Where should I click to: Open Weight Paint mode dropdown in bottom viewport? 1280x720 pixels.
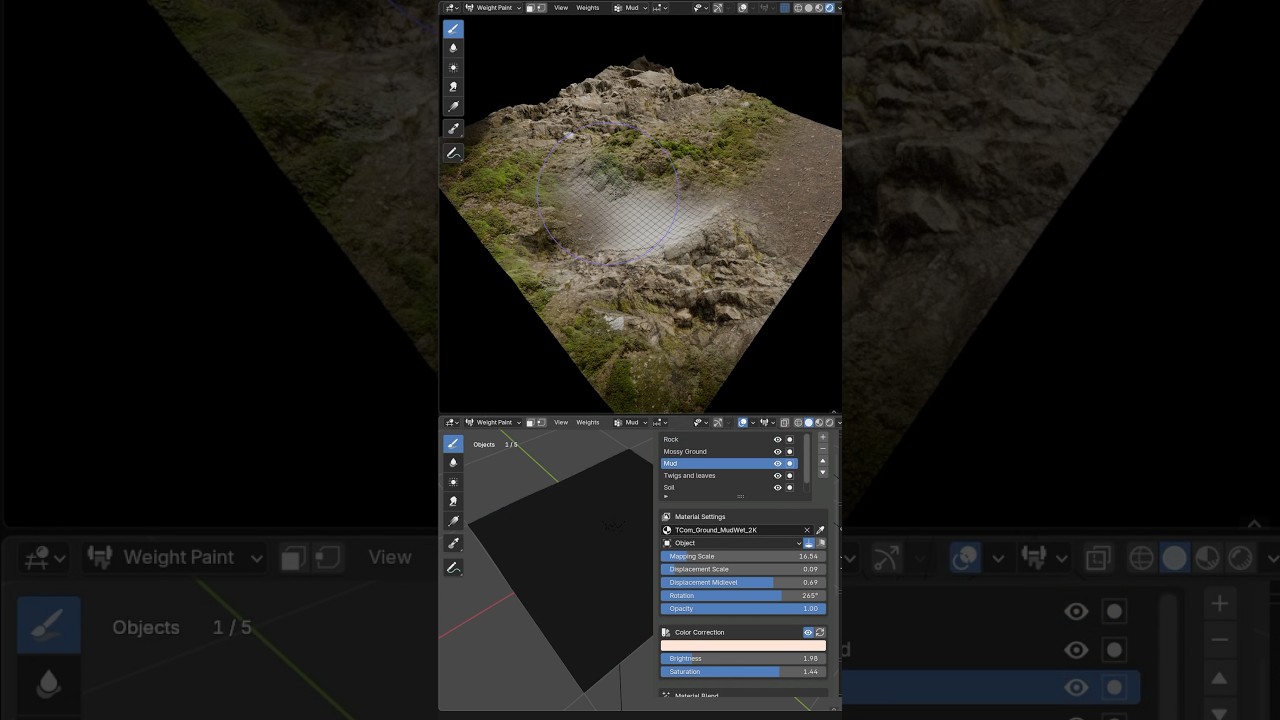tap(494, 422)
